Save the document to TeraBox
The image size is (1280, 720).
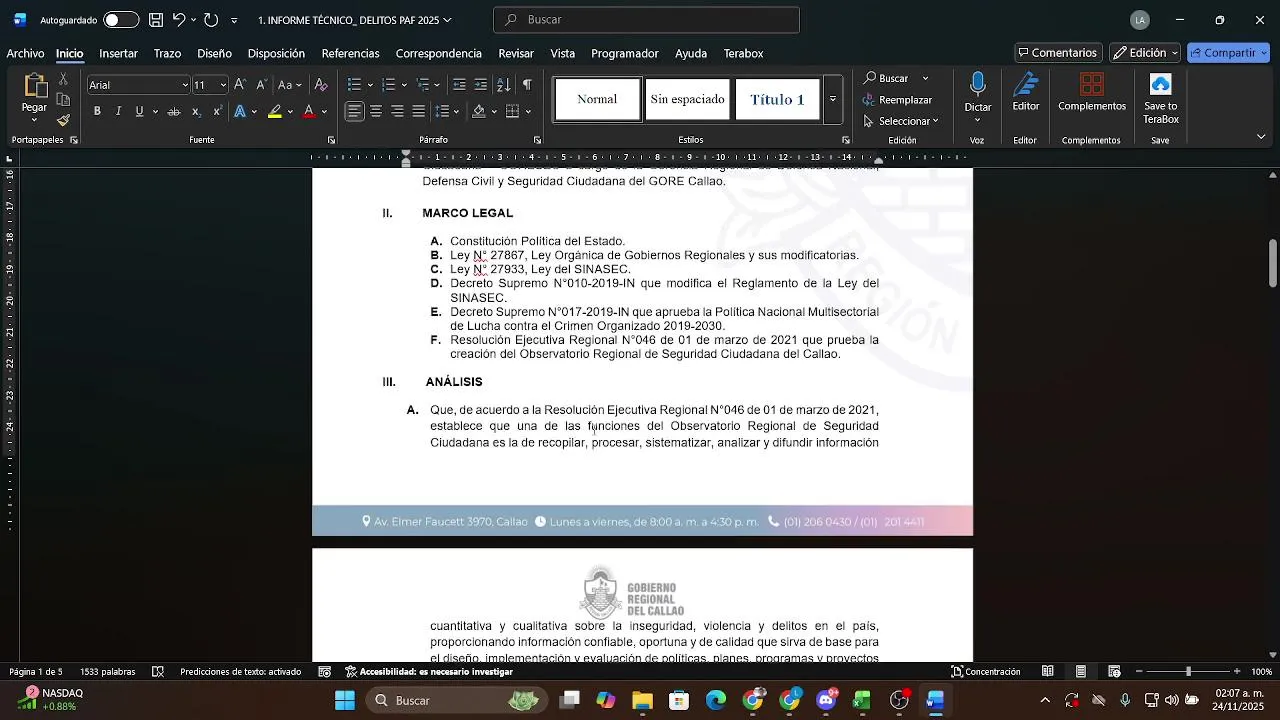coord(1161,98)
